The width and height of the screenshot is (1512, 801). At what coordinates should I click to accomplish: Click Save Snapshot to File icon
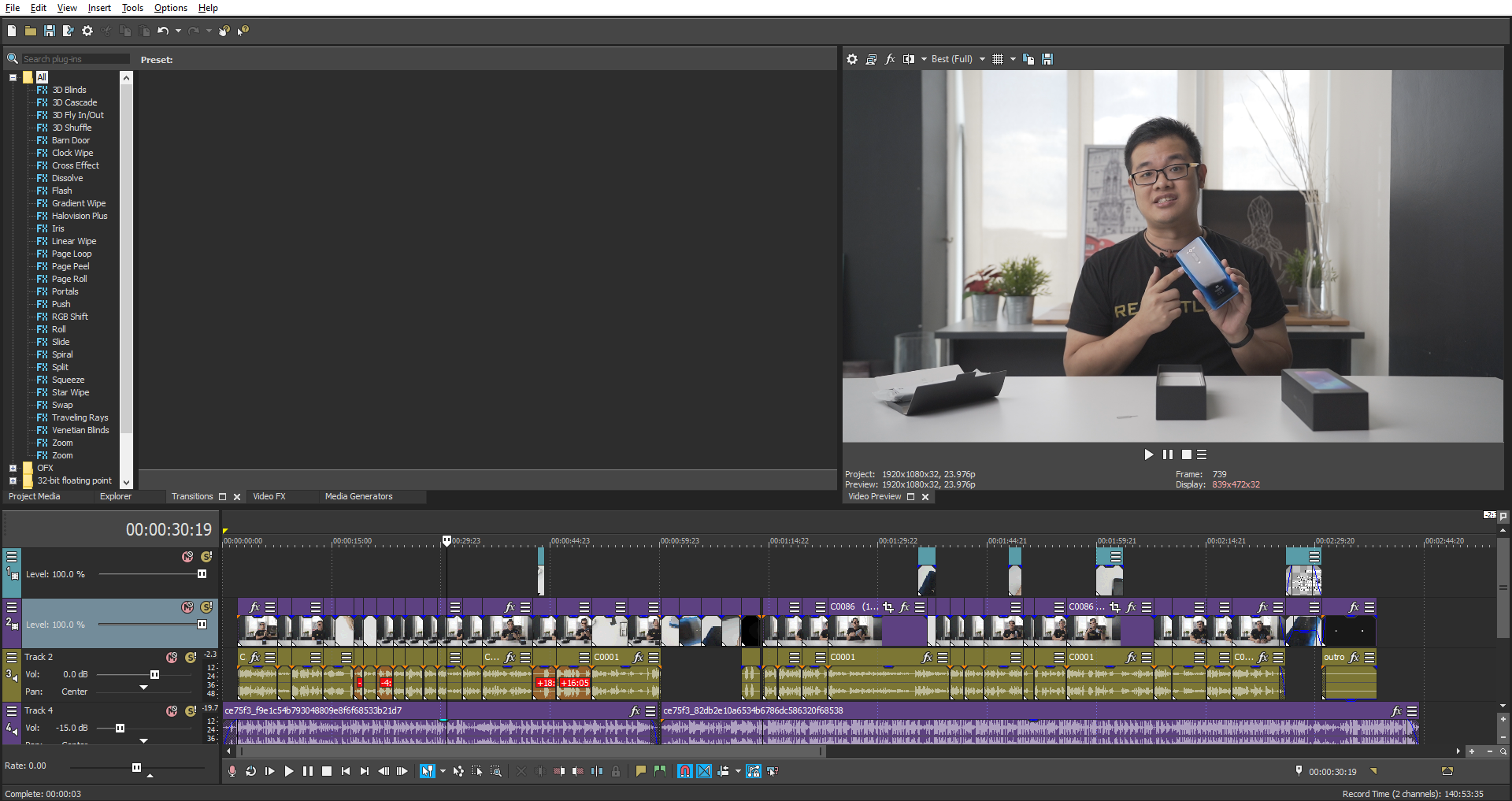click(1047, 59)
